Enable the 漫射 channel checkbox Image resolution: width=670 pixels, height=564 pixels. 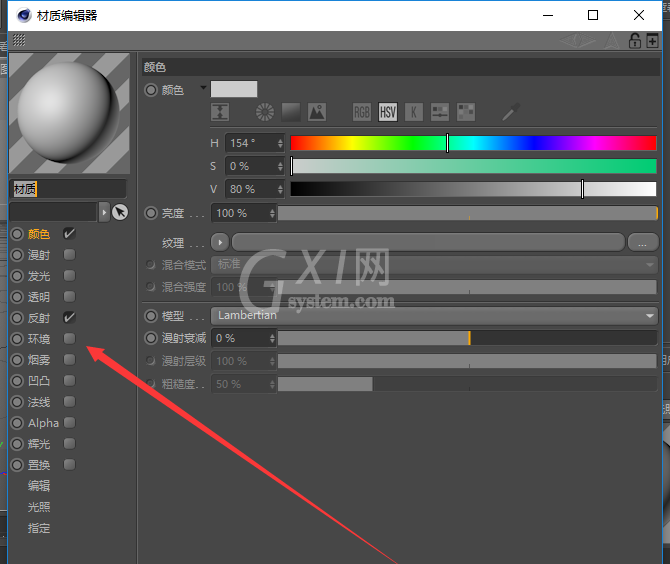click(69, 255)
